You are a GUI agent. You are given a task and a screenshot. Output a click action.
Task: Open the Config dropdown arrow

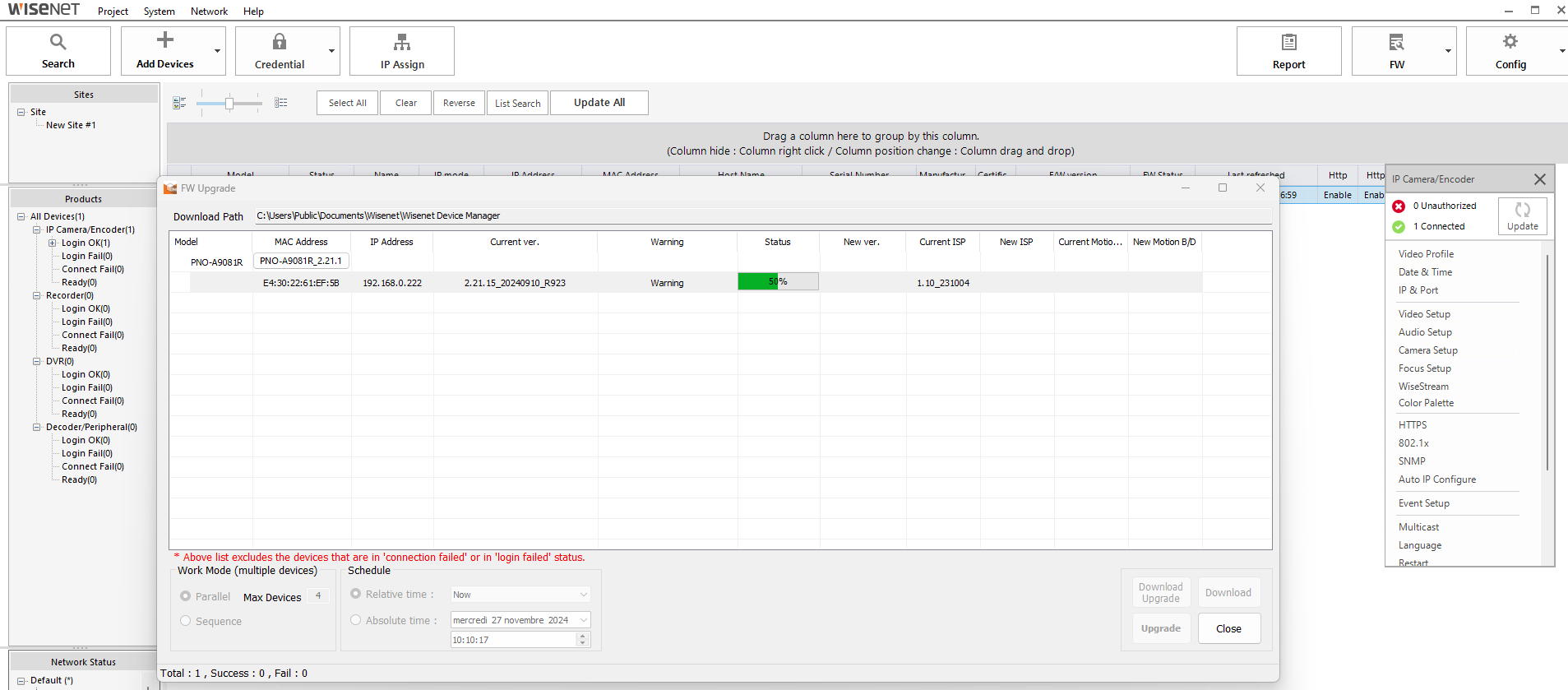pyautogui.click(x=1561, y=51)
